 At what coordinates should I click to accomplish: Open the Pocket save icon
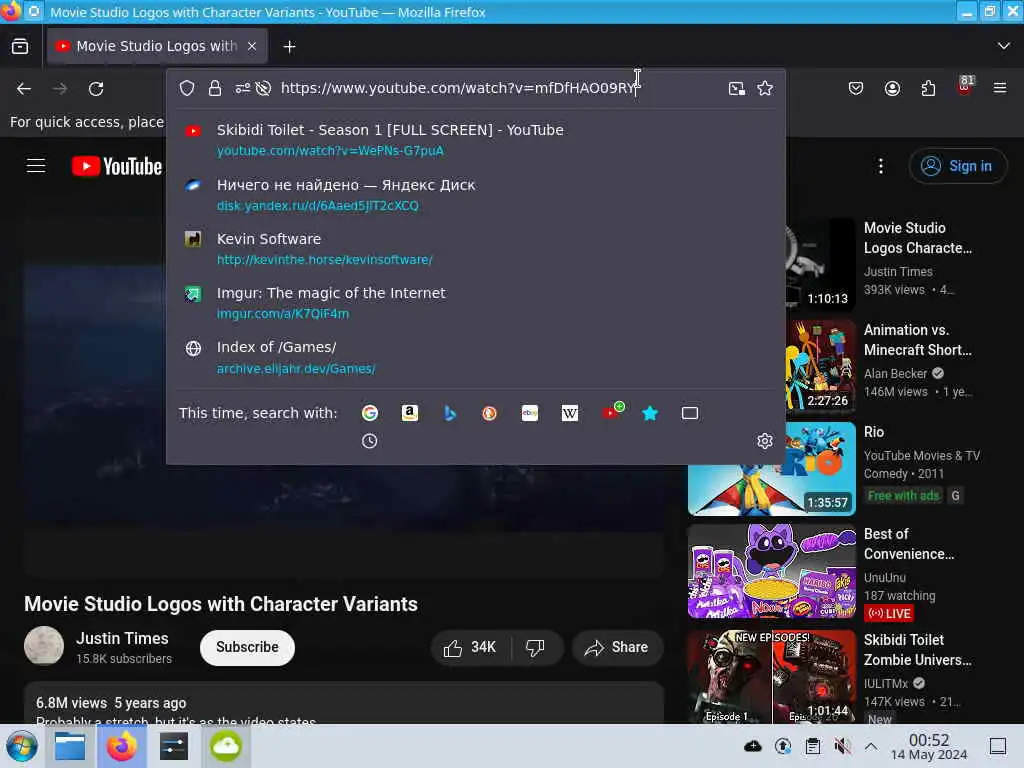coord(856,88)
